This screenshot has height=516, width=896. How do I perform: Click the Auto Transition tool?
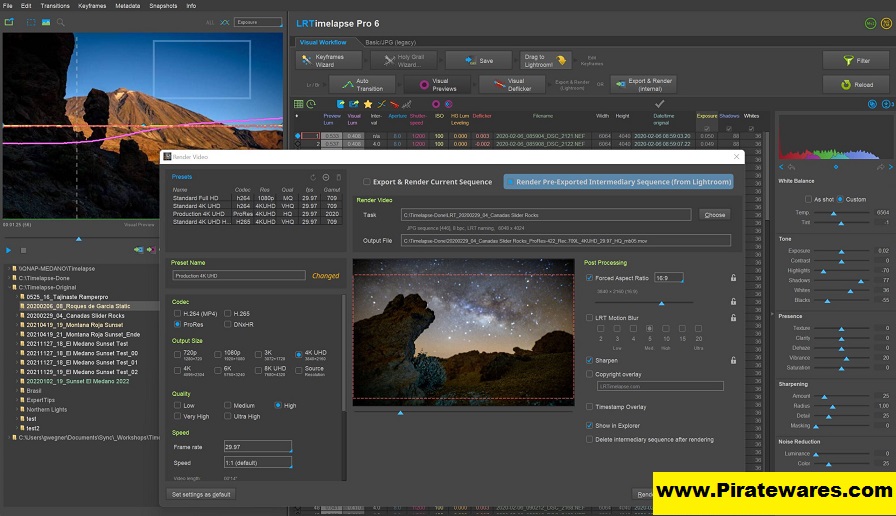(361, 85)
